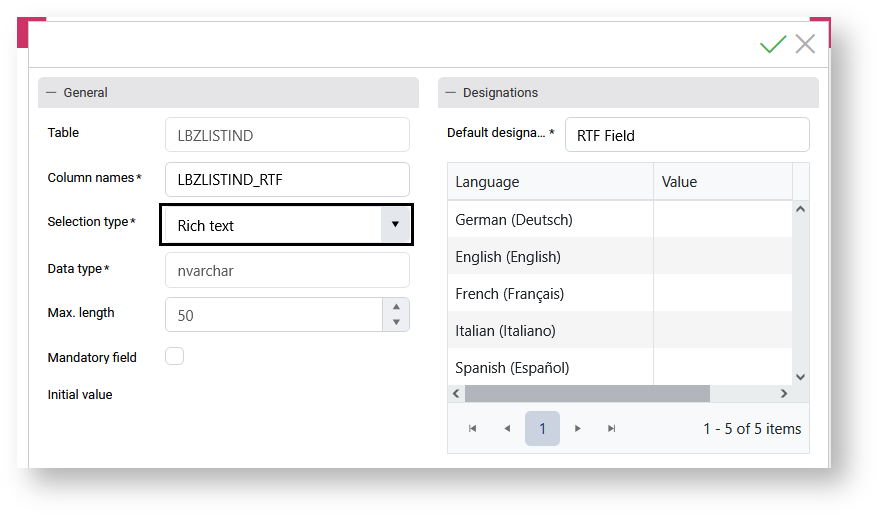Increase Max. length with the up arrow
The height and width of the screenshot is (516, 879).
click(396, 307)
